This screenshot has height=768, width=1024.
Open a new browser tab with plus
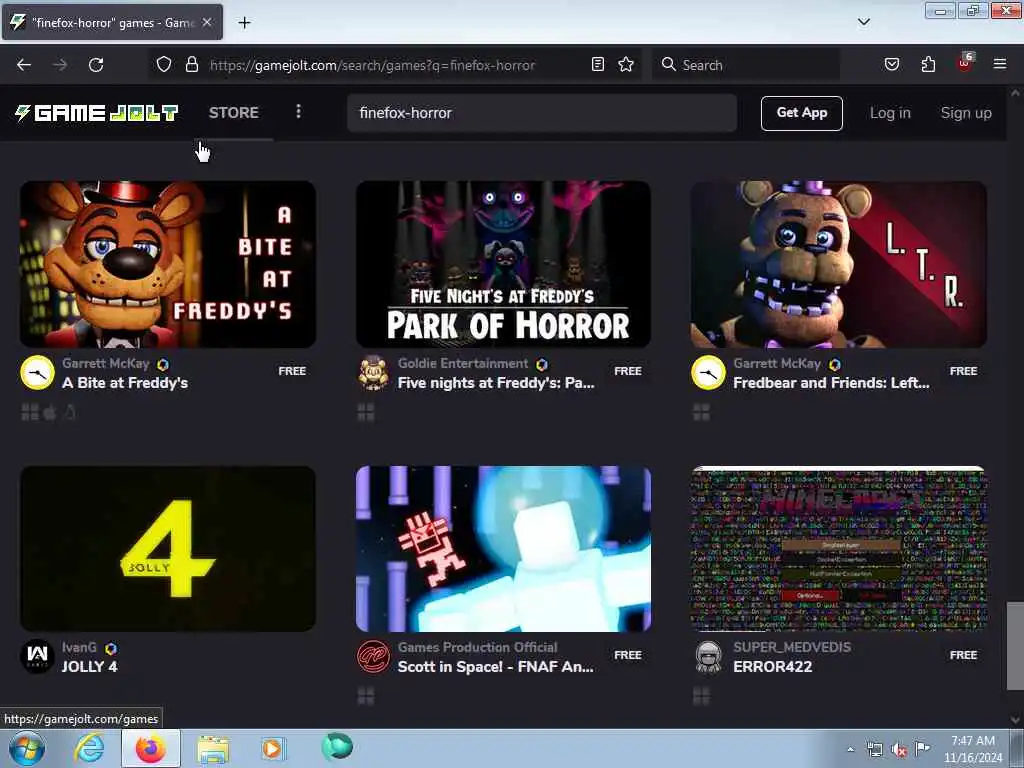point(244,22)
